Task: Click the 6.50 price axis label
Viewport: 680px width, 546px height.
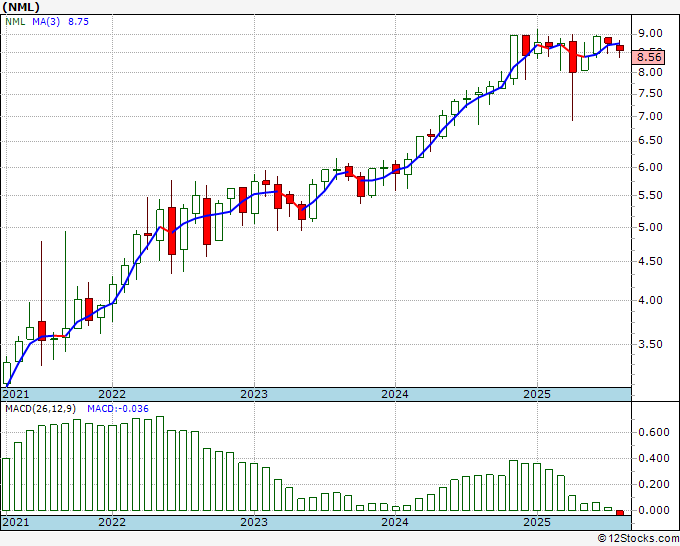Action: (650, 141)
